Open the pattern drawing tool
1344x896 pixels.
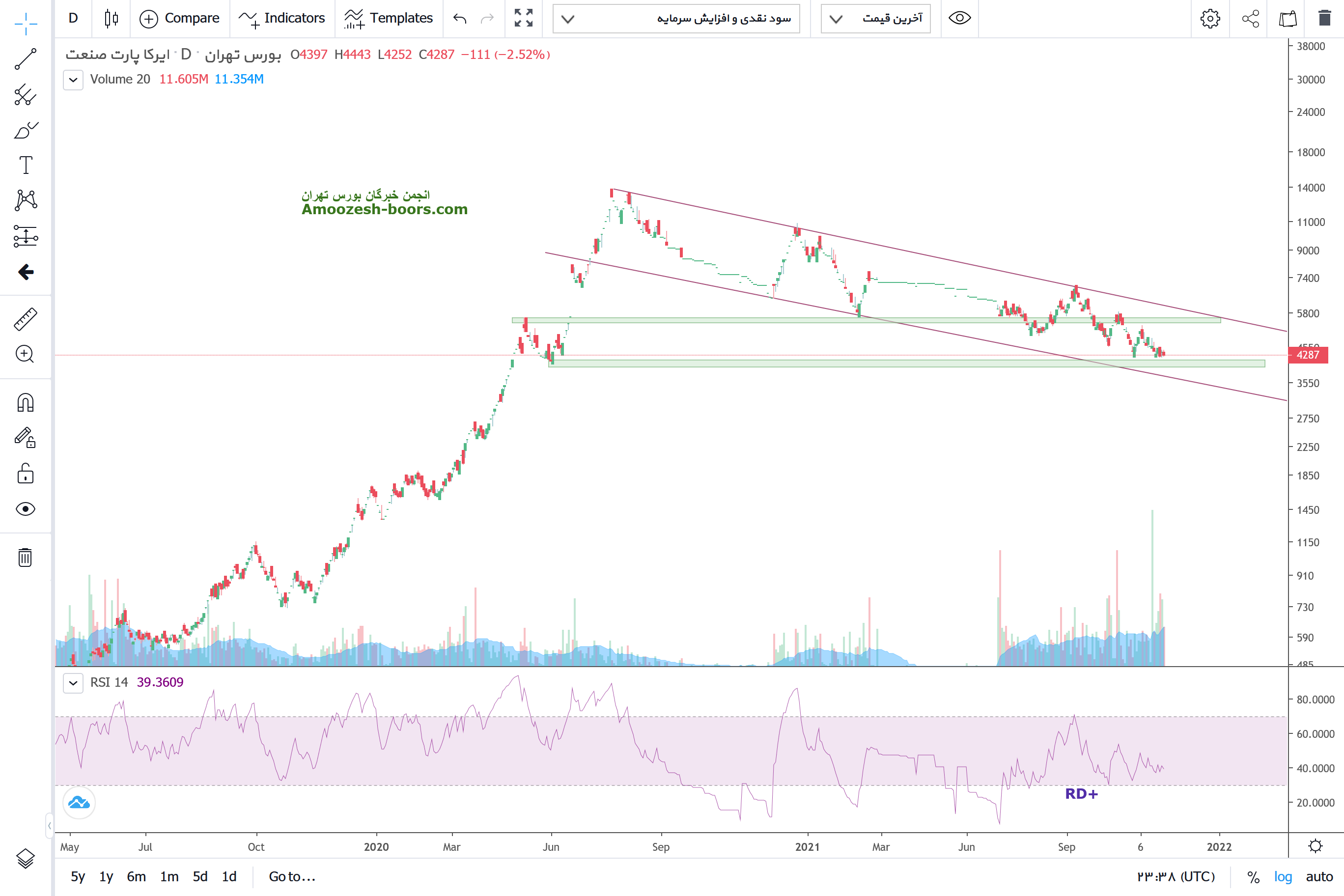point(26,200)
